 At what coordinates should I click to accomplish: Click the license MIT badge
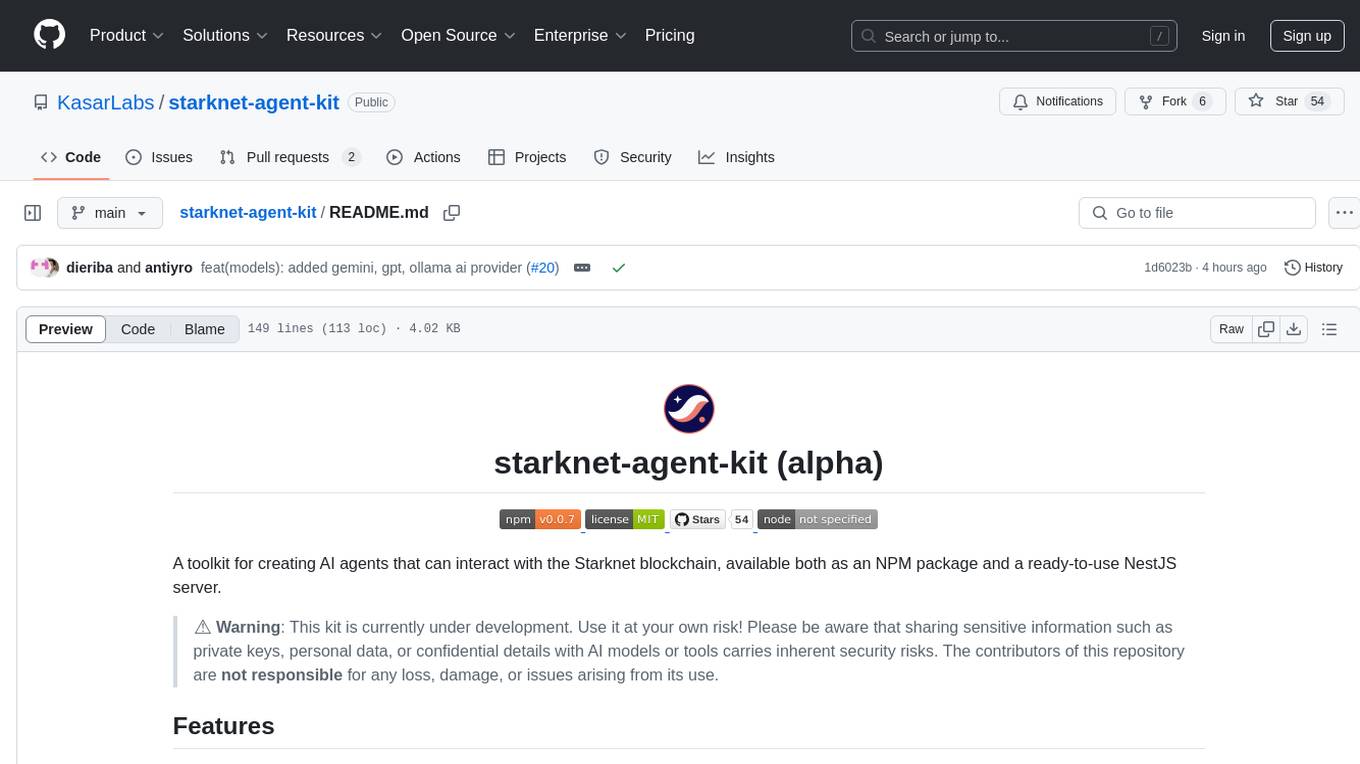coord(625,519)
